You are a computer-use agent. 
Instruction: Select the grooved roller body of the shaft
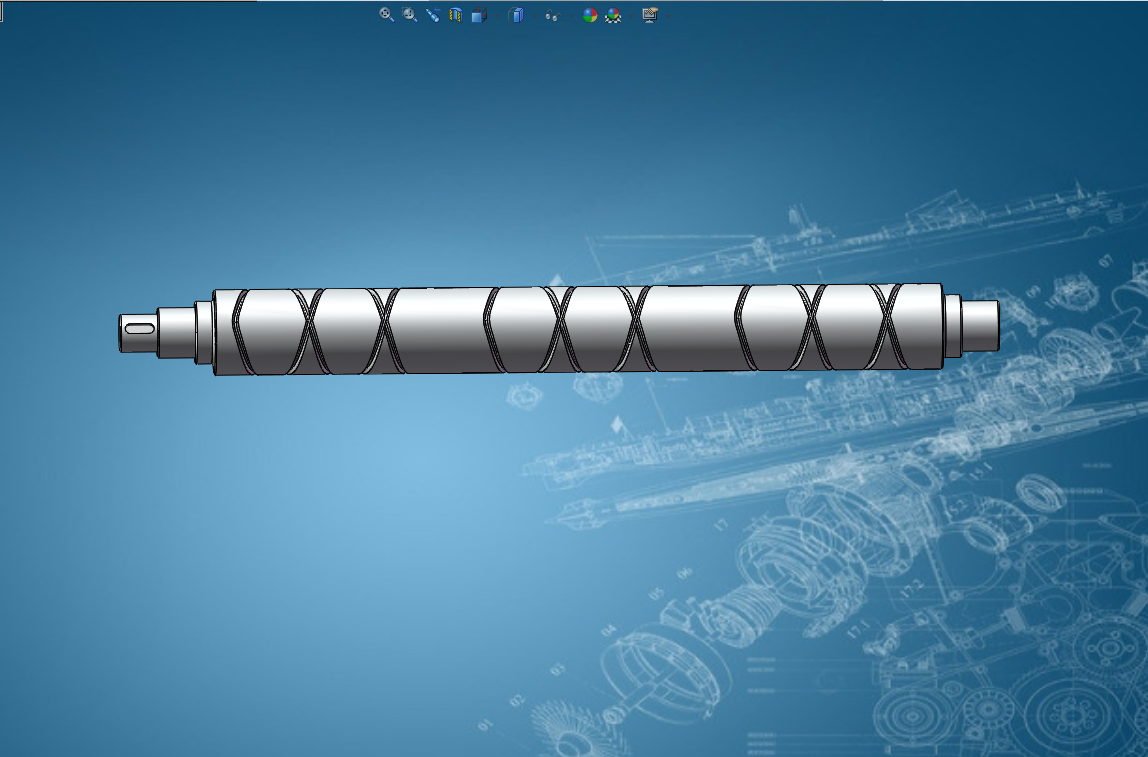[578, 329]
